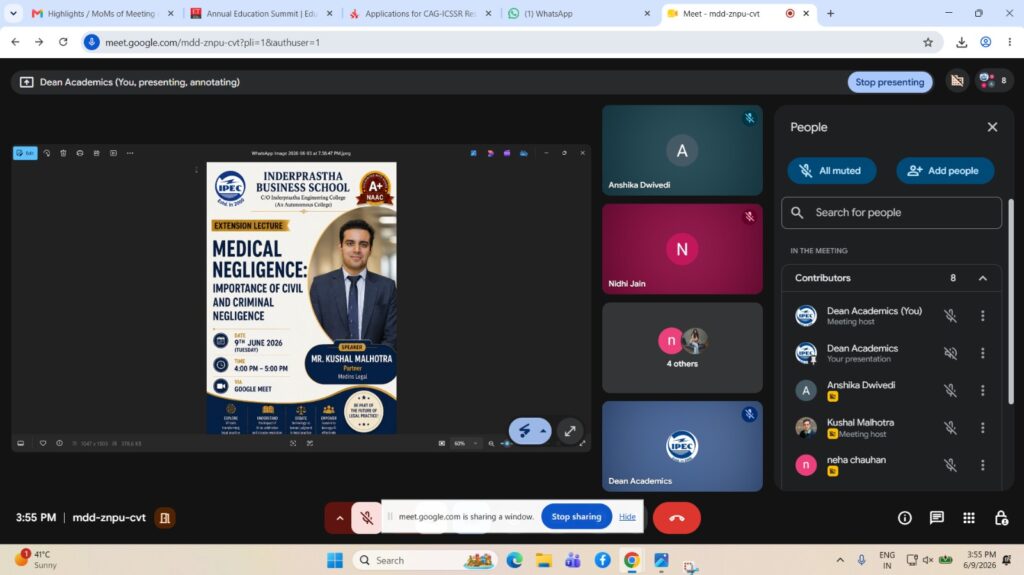1024x575 pixels.
Task: Unmute your microphone in call controls
Action: [366, 518]
